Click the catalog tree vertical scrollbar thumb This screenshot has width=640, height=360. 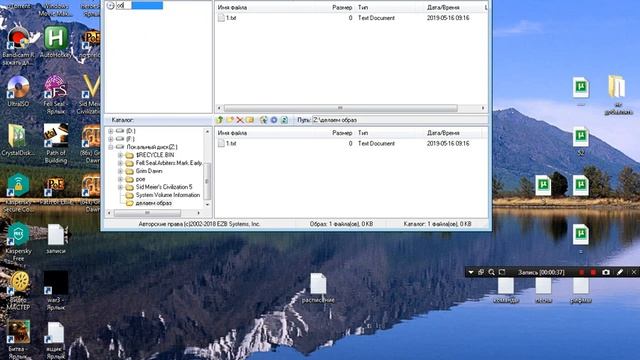point(207,181)
